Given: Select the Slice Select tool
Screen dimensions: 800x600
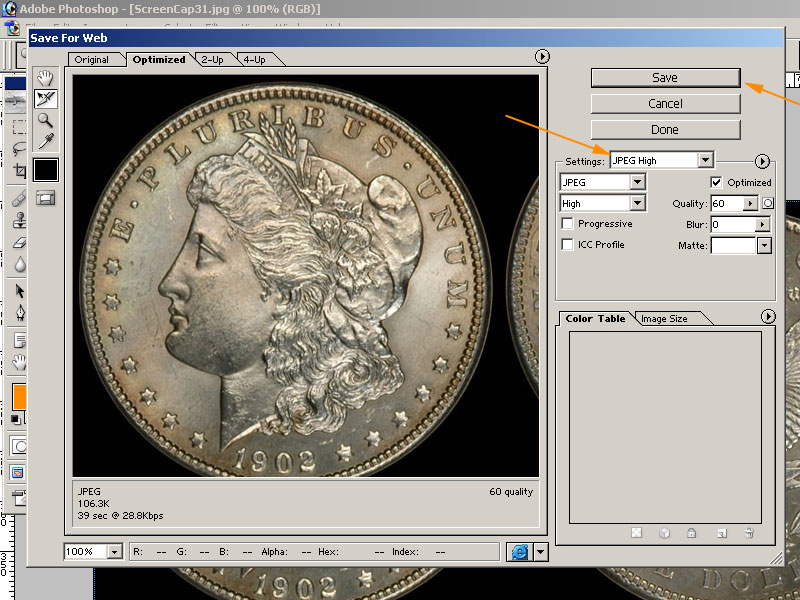Looking at the screenshot, I should pyautogui.click(x=46, y=99).
